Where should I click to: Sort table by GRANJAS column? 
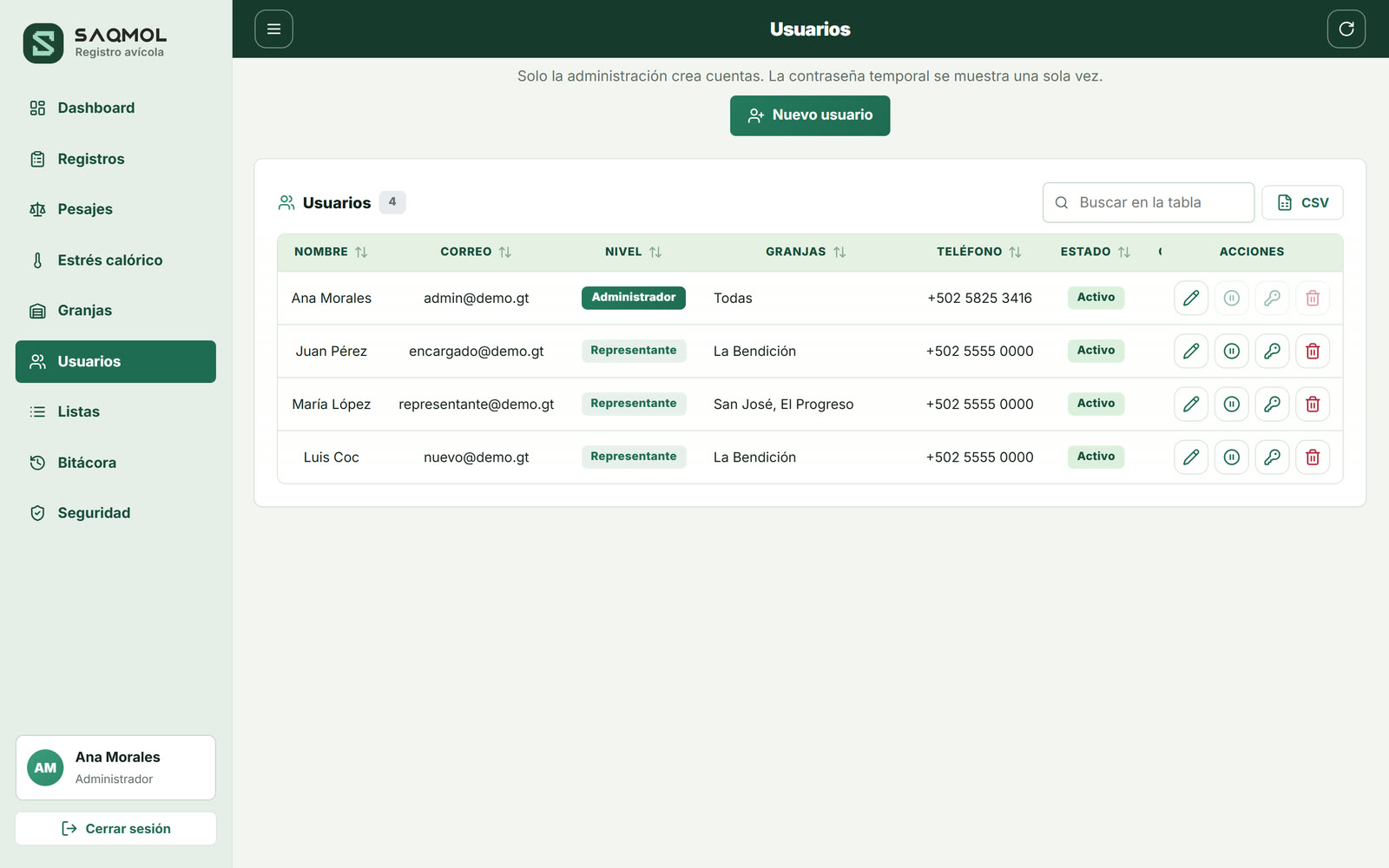806,252
